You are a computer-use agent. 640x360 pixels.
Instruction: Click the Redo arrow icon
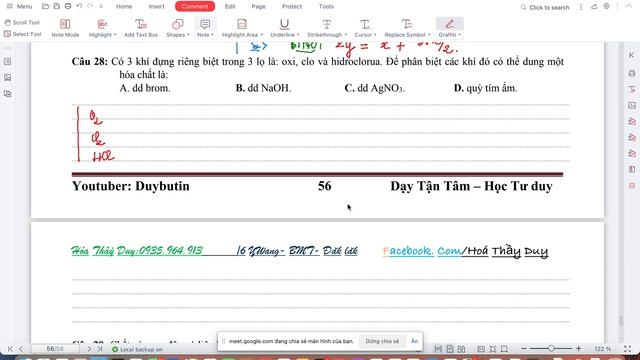point(90,7)
